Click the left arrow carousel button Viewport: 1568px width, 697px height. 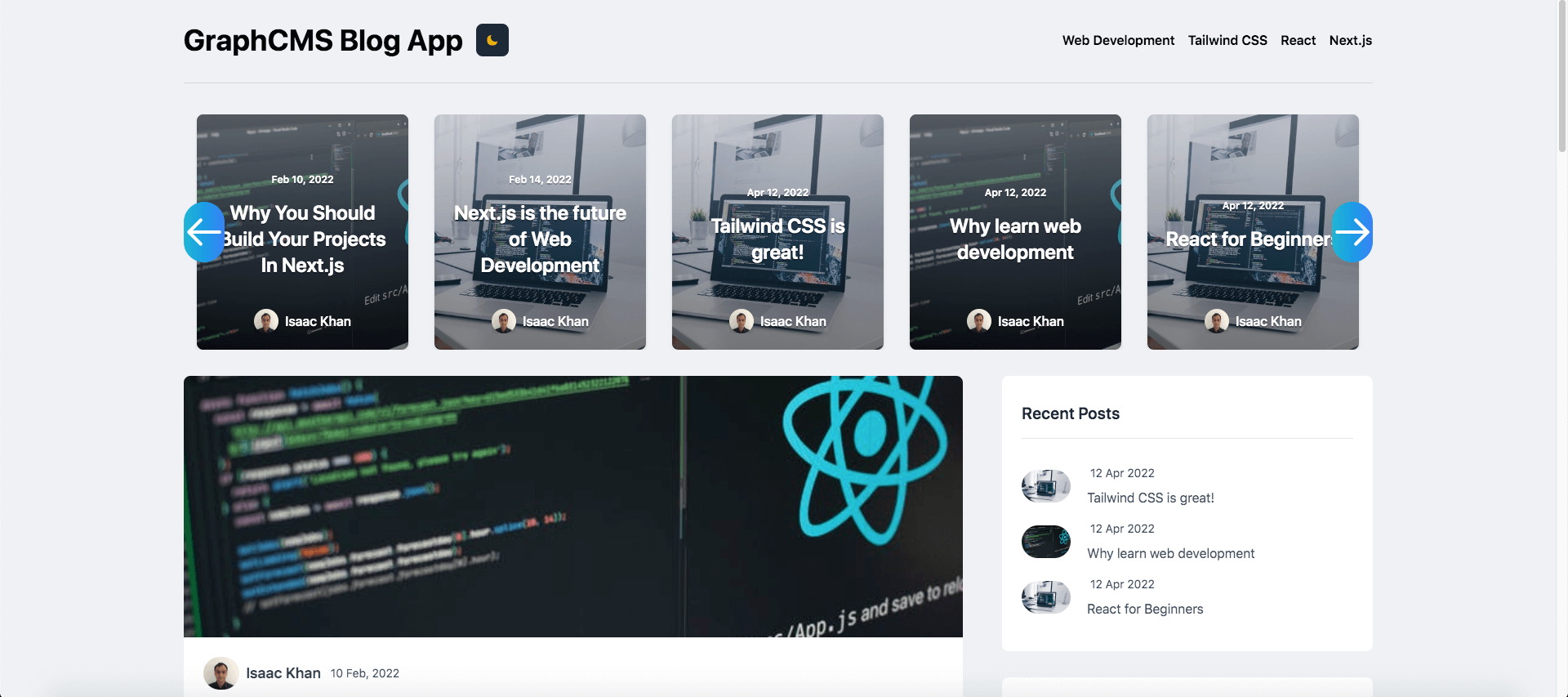tap(203, 232)
